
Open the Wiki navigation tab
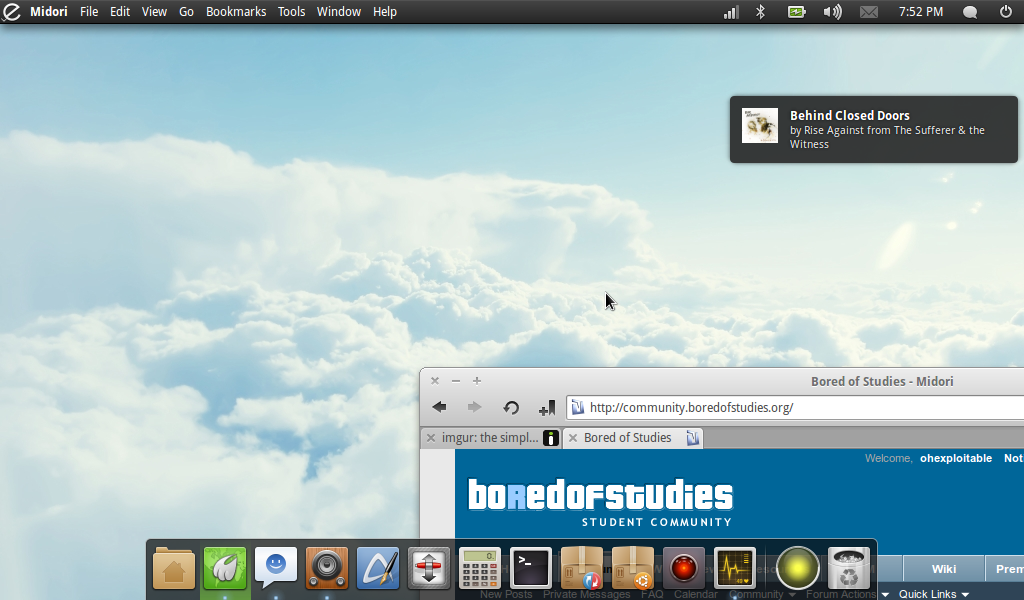click(x=944, y=569)
